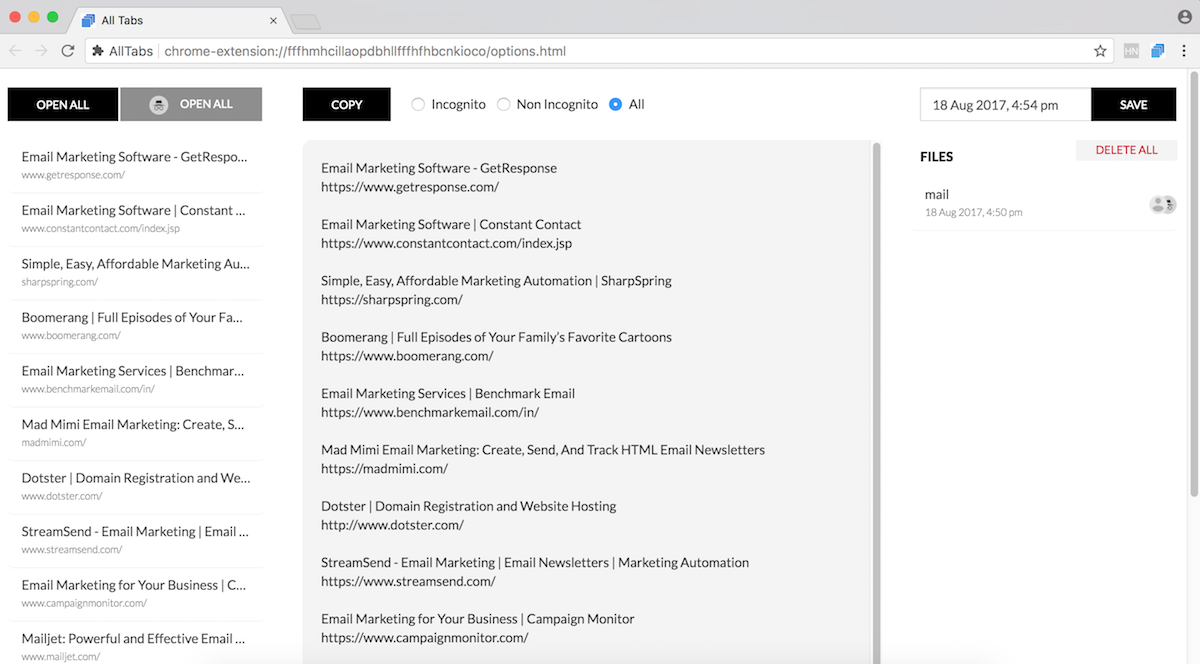
Task: Click the text 'https://www.getresponse.com/' in the list
Action: click(x=410, y=187)
